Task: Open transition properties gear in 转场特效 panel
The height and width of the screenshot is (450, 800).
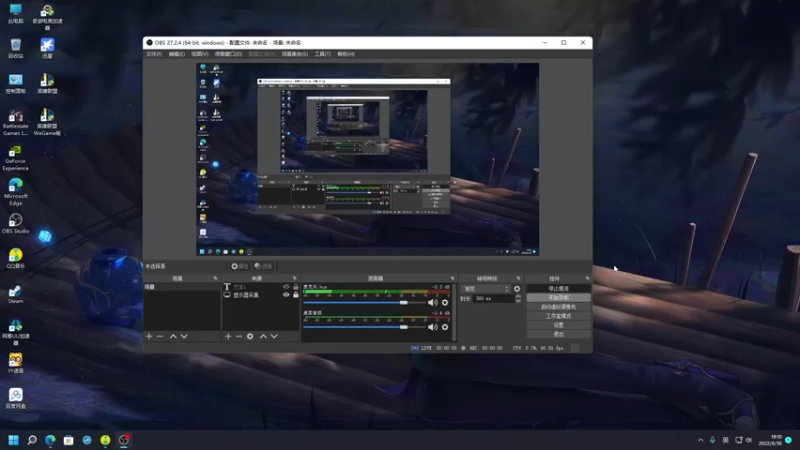Action: click(517, 289)
